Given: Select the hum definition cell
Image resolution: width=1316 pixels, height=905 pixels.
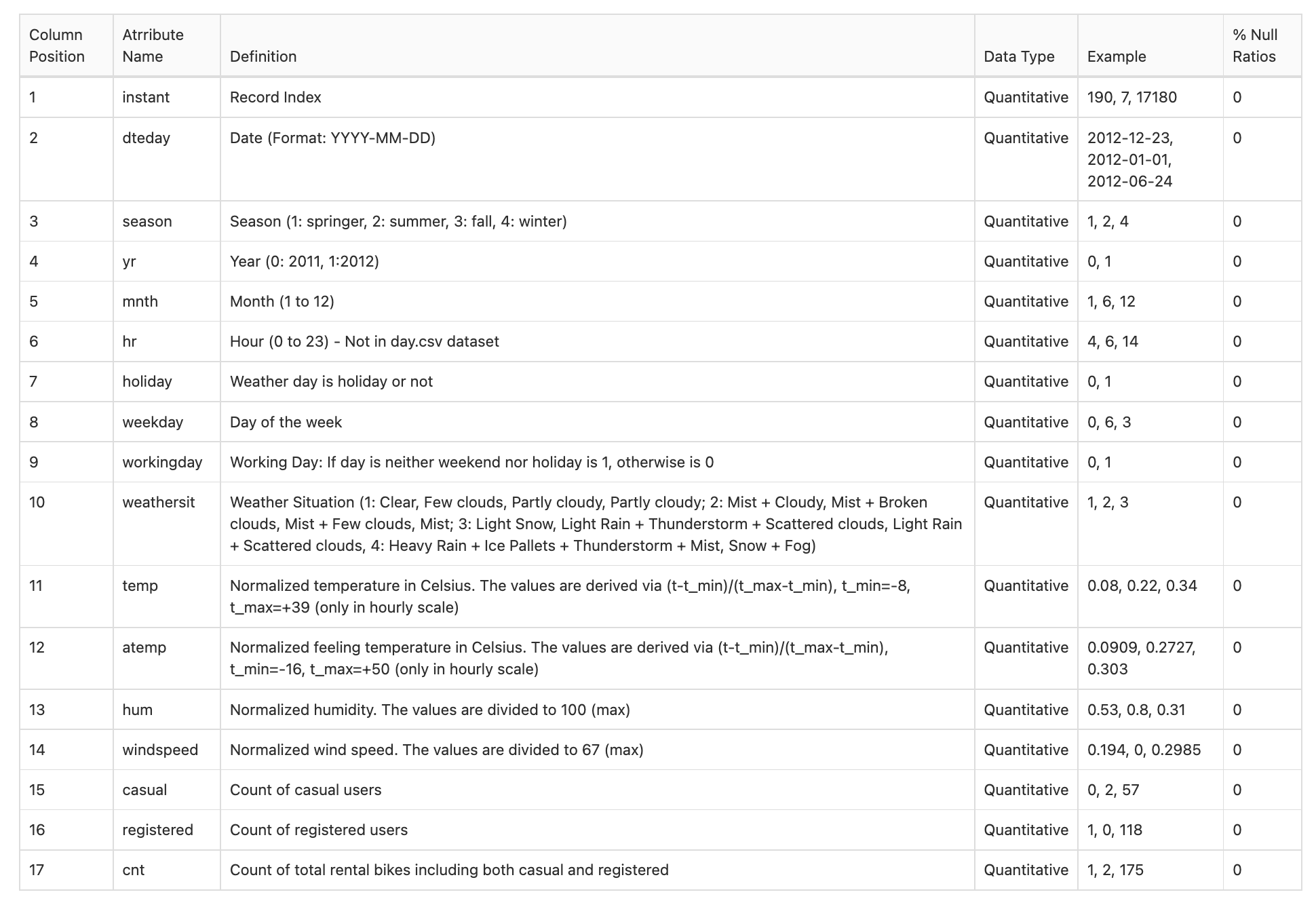Looking at the screenshot, I should (597, 710).
